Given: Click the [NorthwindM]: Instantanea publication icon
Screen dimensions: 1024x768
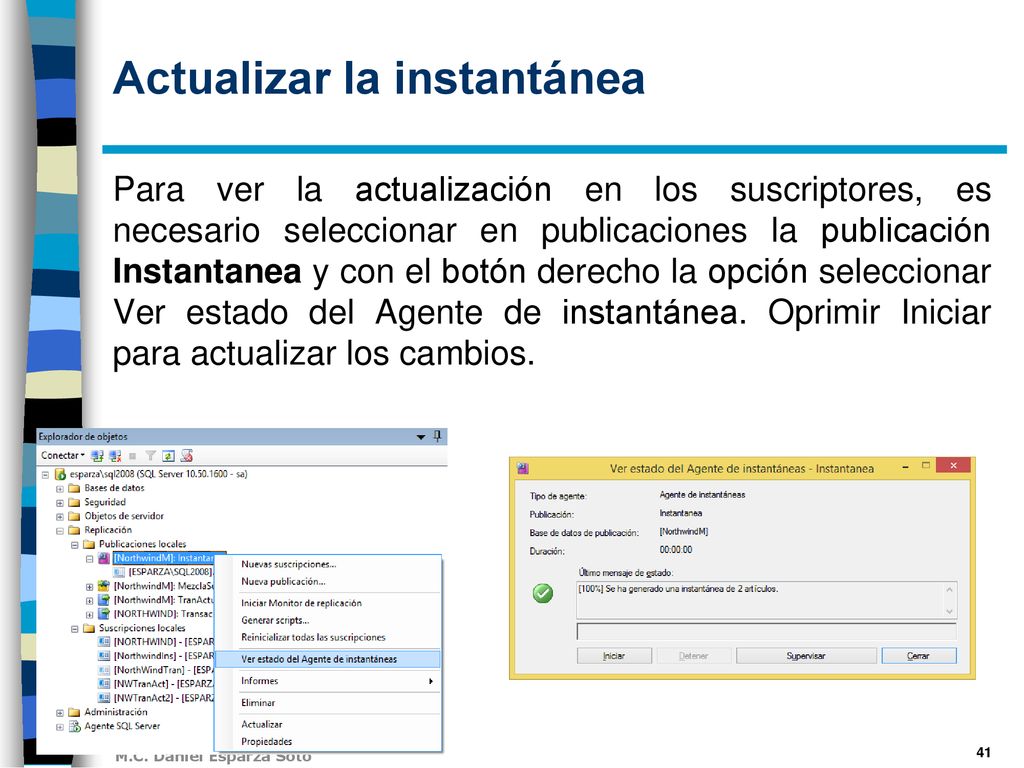Looking at the screenshot, I should pos(104,558).
